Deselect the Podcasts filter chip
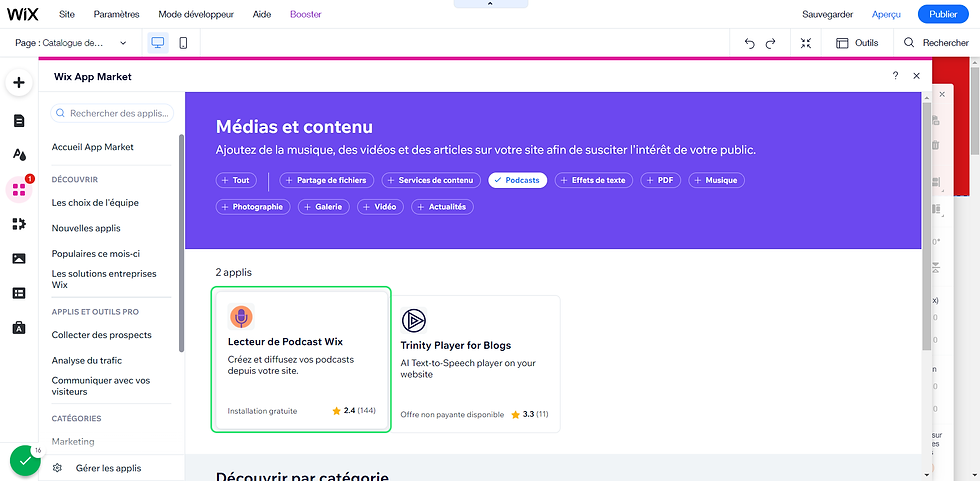980x481 pixels. click(x=518, y=180)
